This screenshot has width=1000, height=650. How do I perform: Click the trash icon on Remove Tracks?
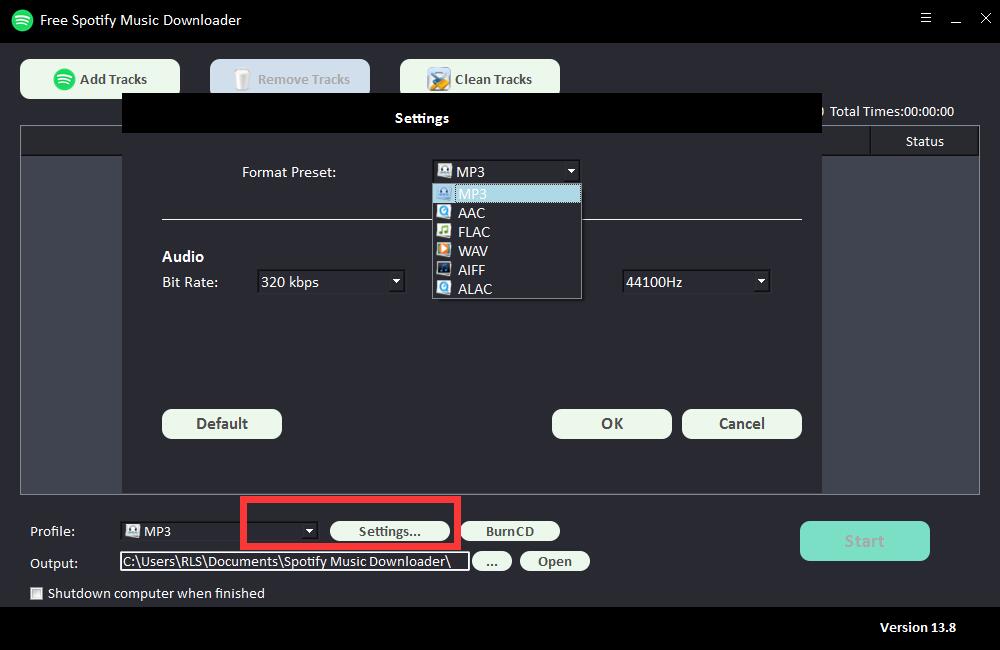point(242,79)
